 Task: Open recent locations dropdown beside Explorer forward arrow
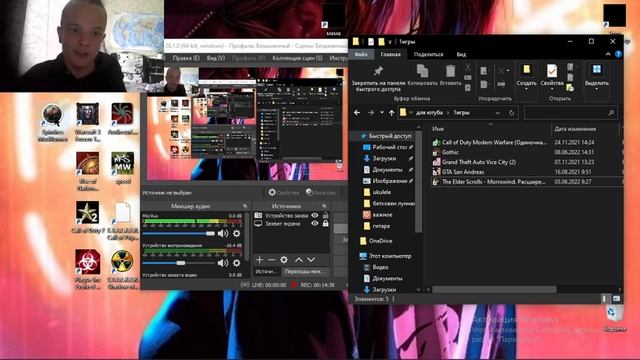click(x=382, y=113)
